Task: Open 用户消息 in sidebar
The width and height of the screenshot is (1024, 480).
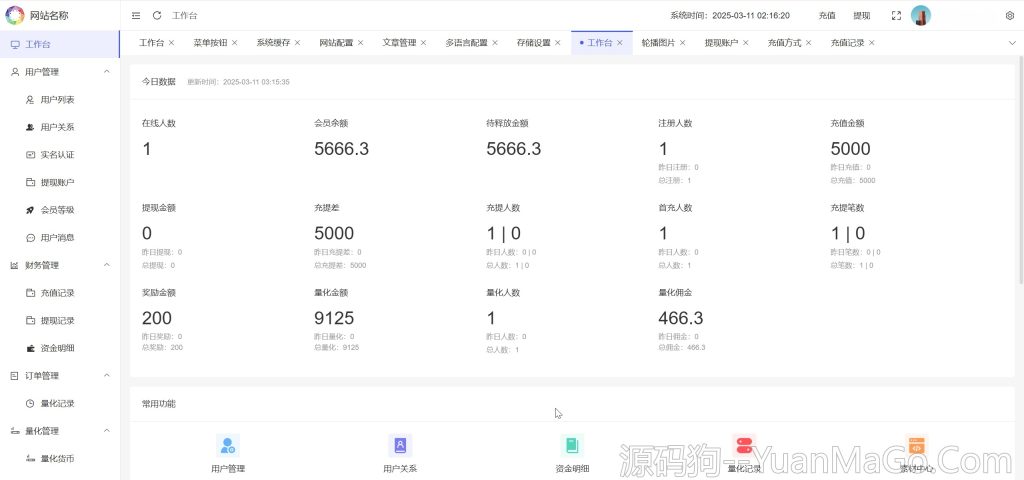Action: 60,238
